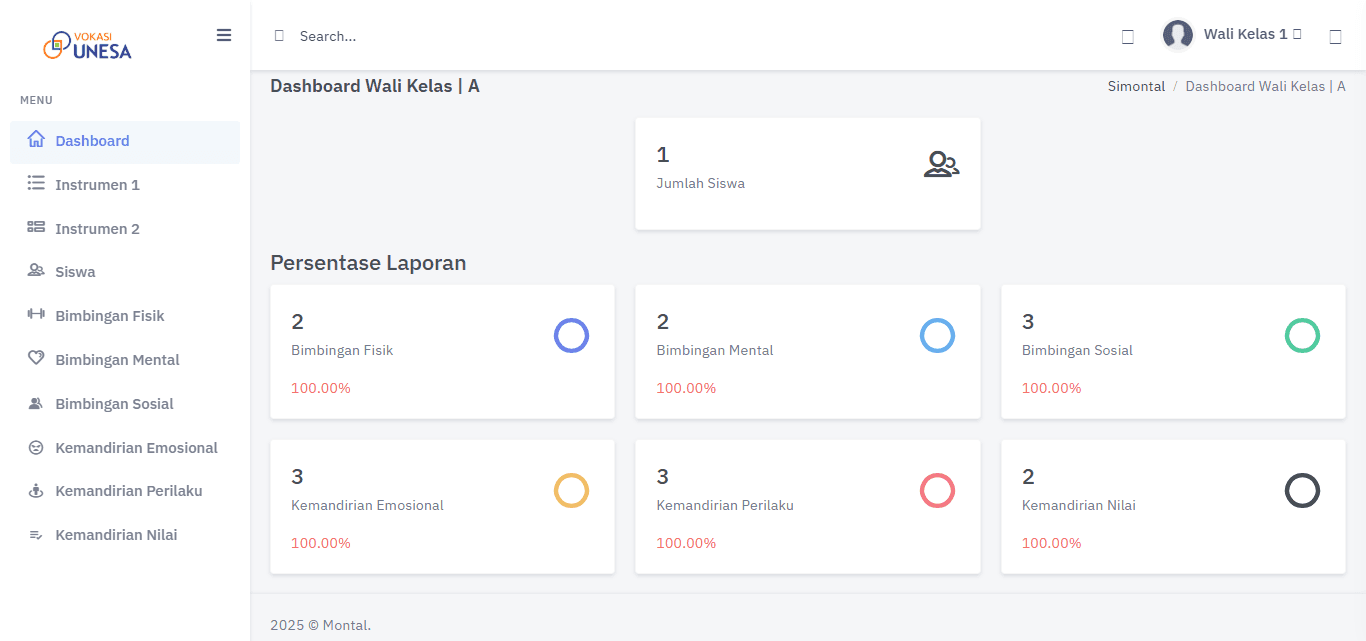Click the Bimbingan Mental heart icon
The image size is (1366, 641).
[36, 359]
